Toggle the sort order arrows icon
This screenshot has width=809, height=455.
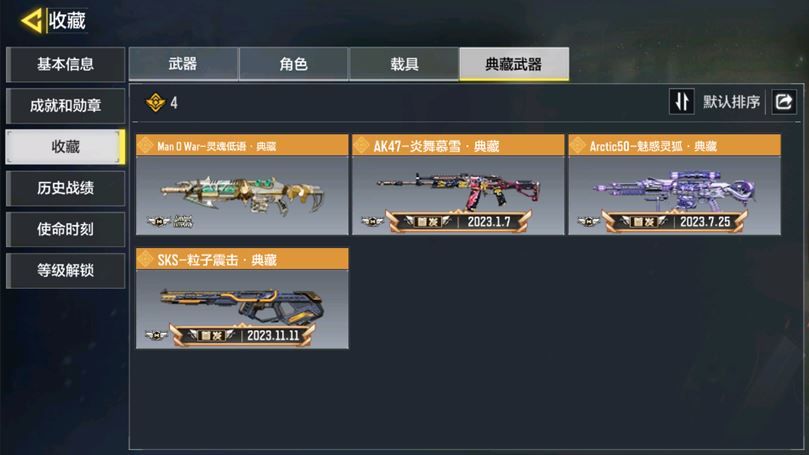click(682, 102)
